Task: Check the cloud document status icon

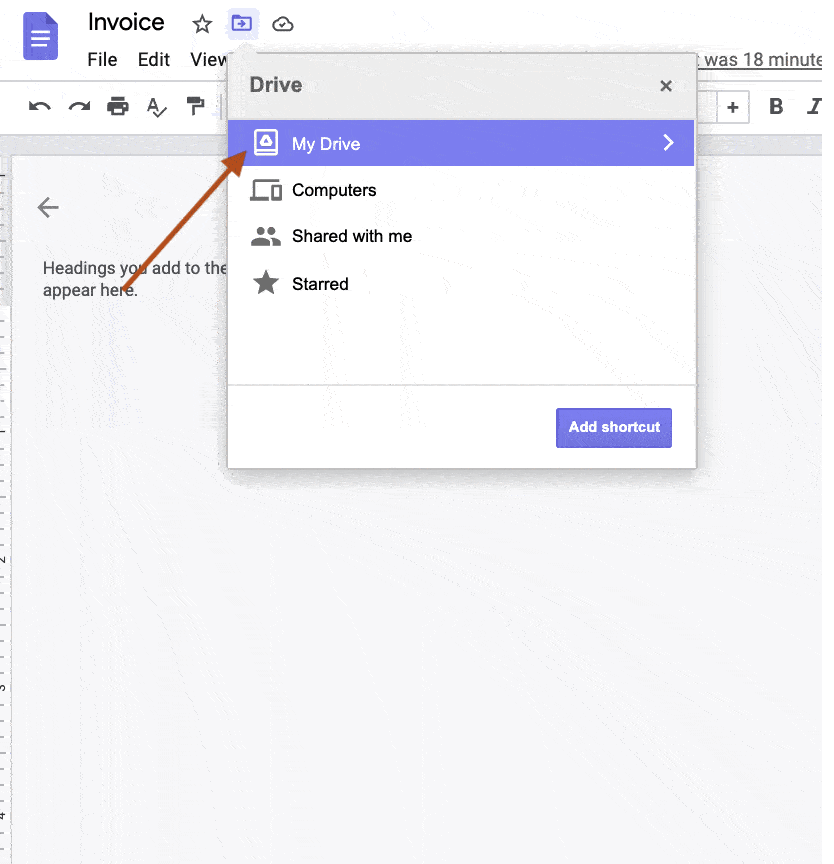Action: click(x=283, y=24)
